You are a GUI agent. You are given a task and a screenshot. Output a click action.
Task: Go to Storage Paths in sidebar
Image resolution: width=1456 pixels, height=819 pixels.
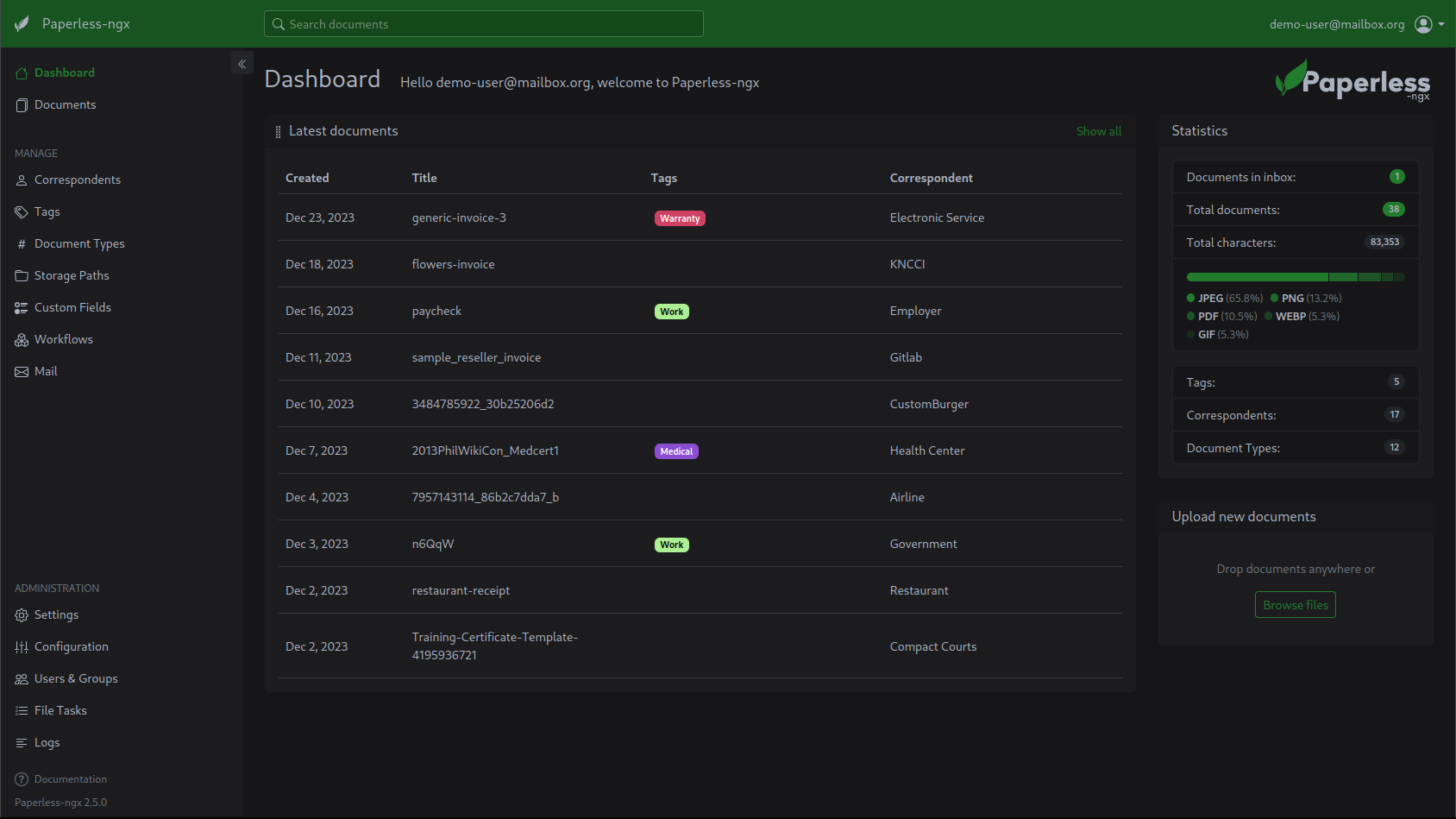point(71,275)
